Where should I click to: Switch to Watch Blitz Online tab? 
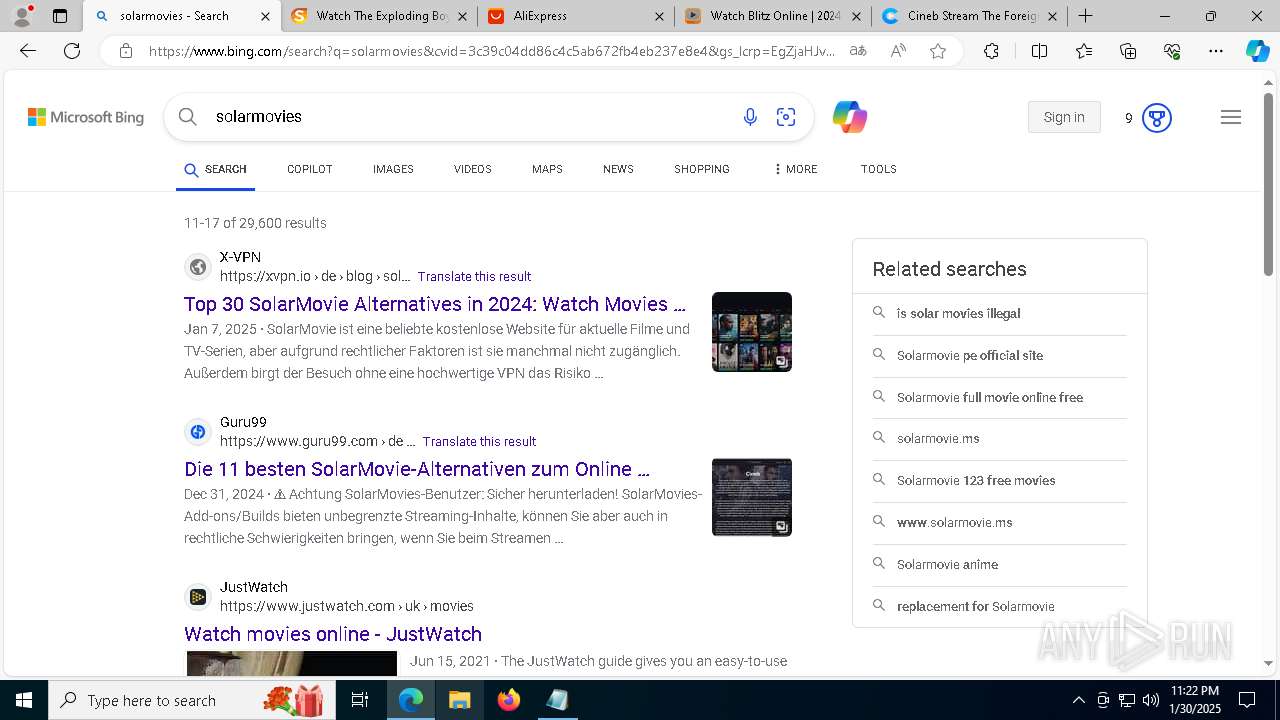tap(771, 16)
